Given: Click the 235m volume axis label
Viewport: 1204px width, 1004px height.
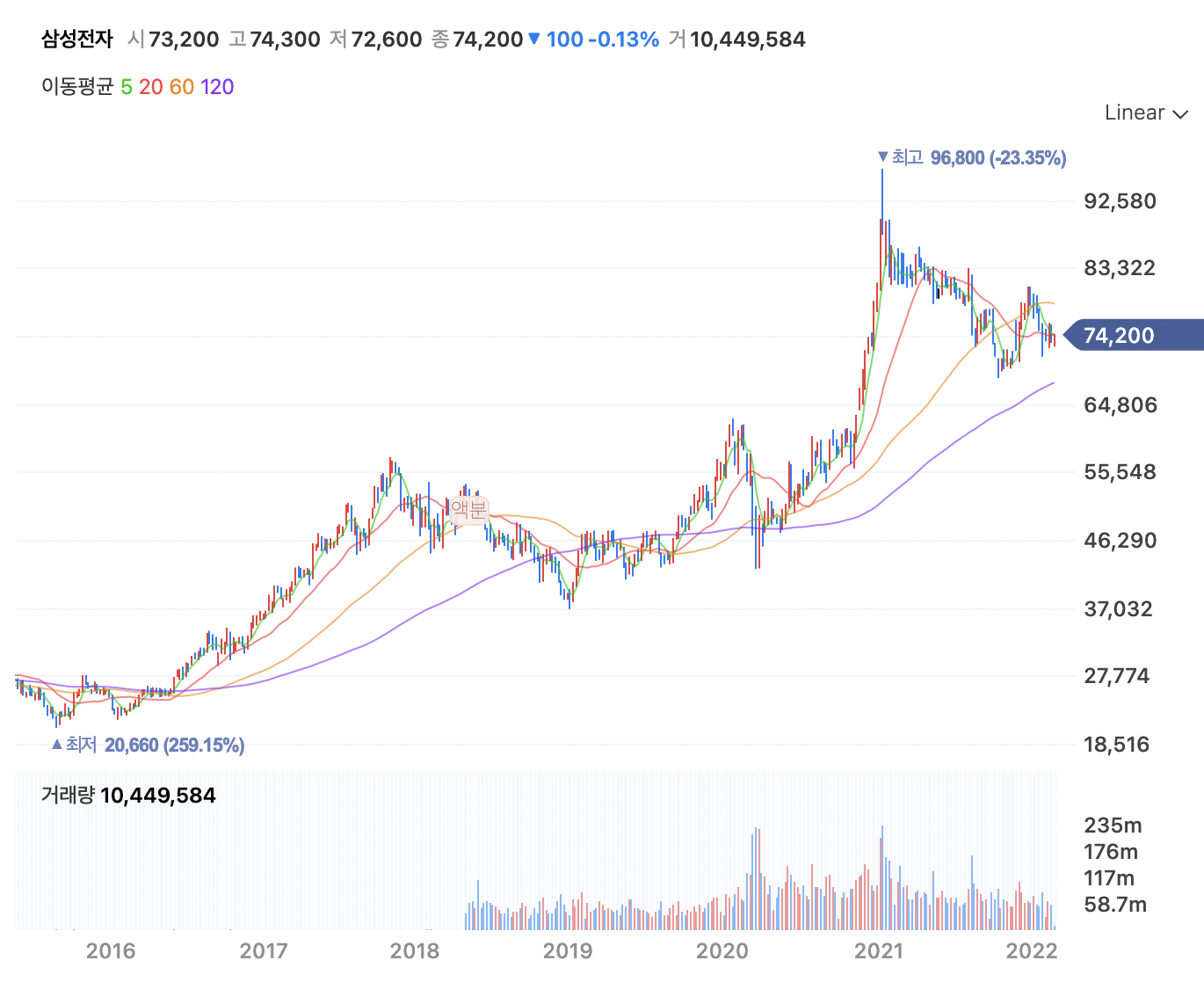Looking at the screenshot, I should click(1113, 825).
